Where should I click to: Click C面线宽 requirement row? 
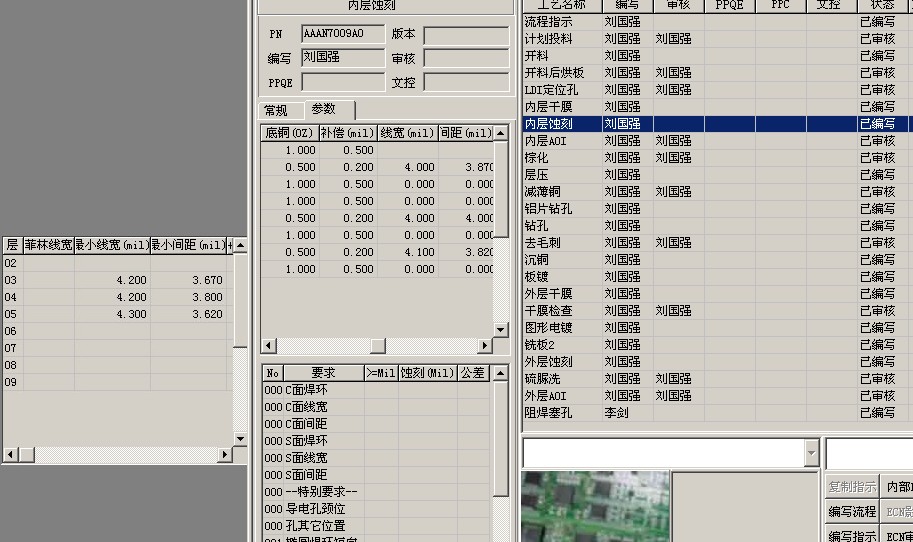point(376,406)
